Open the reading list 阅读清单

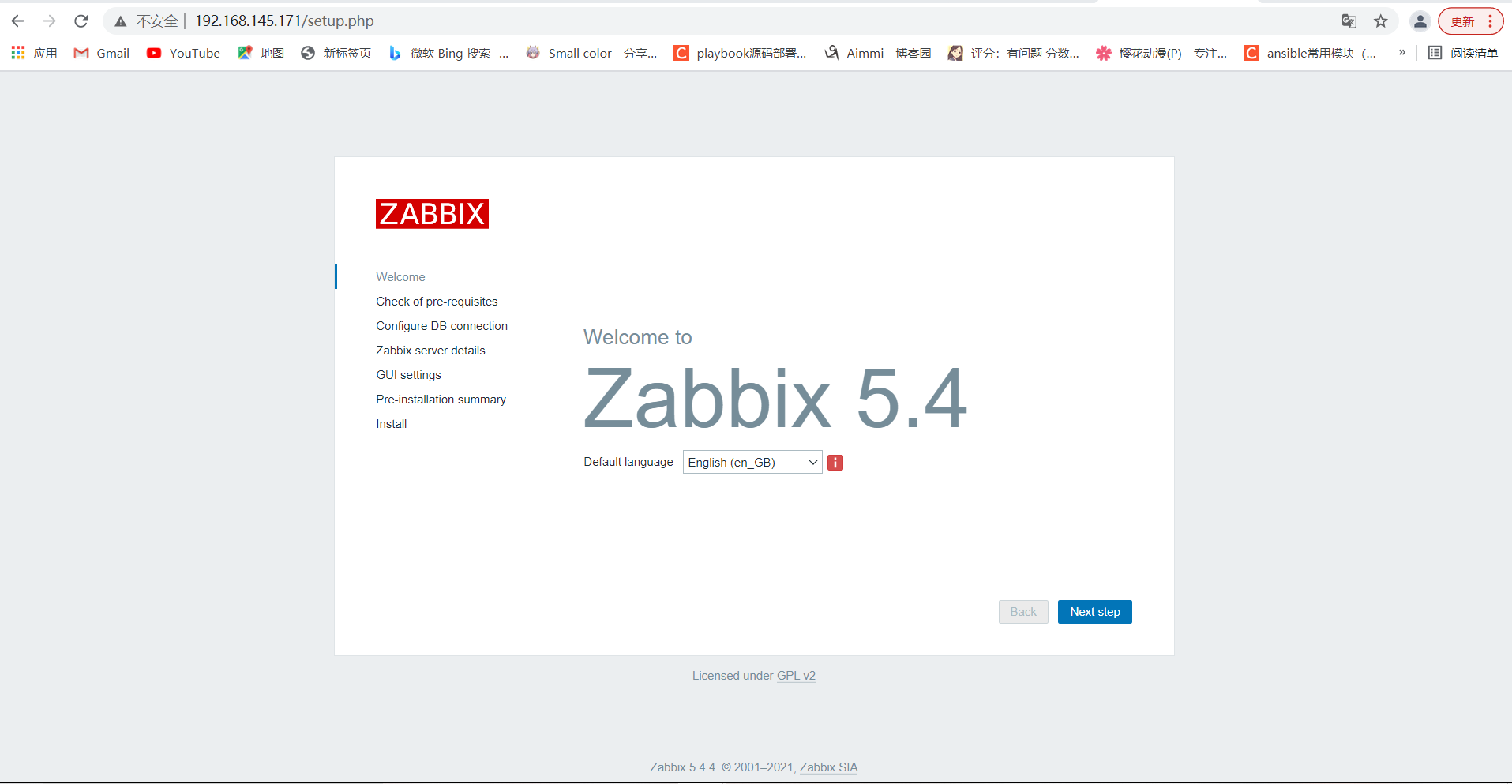tap(1463, 53)
